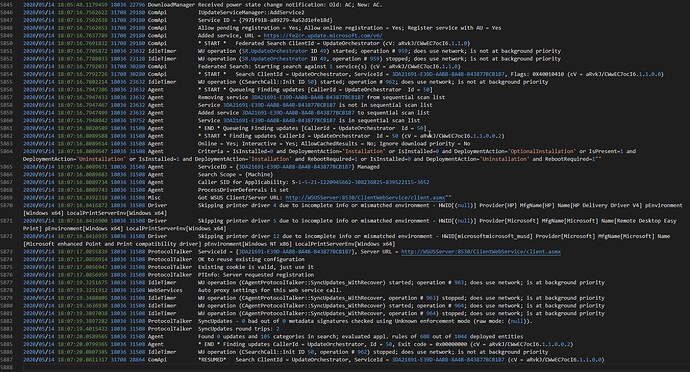Open the WSUS client.asmx link on line 5869
The image size is (690, 372).
click(x=365, y=198)
